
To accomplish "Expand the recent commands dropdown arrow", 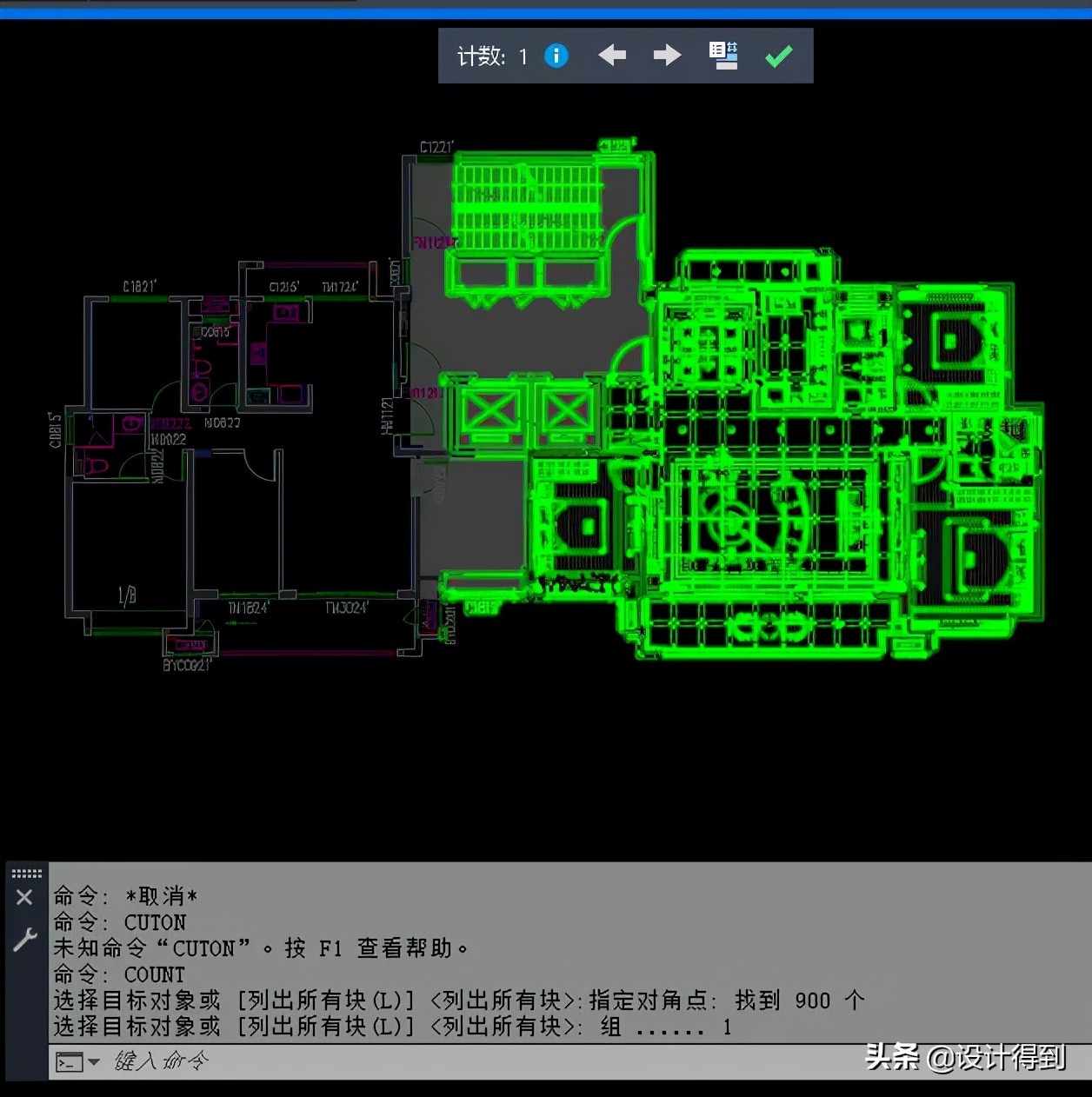I will (x=94, y=1061).
